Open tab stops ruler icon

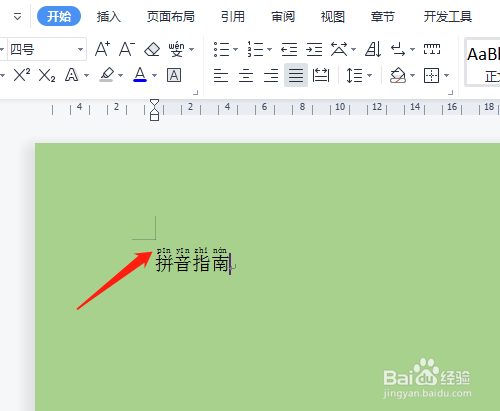click(432, 49)
